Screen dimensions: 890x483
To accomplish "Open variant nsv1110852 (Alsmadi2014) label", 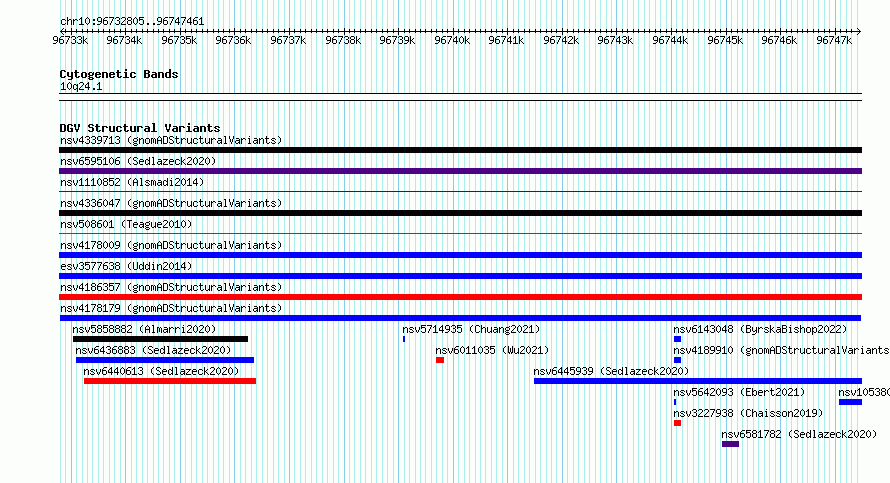I will coord(132,182).
